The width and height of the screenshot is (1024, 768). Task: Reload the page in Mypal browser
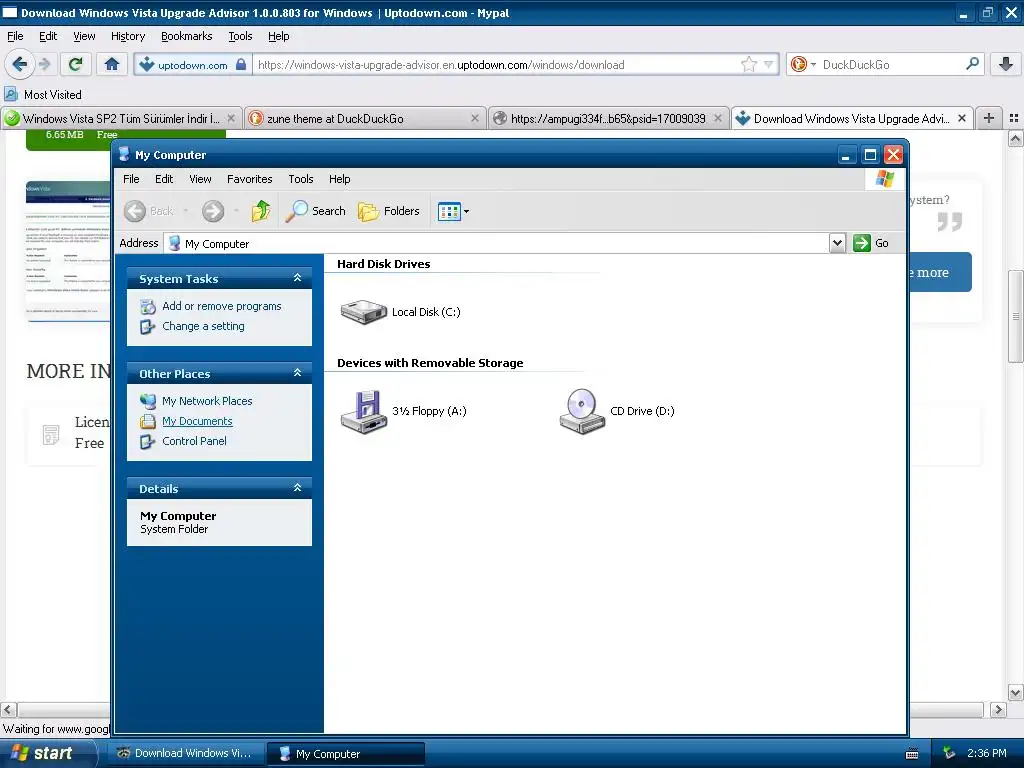(x=76, y=64)
